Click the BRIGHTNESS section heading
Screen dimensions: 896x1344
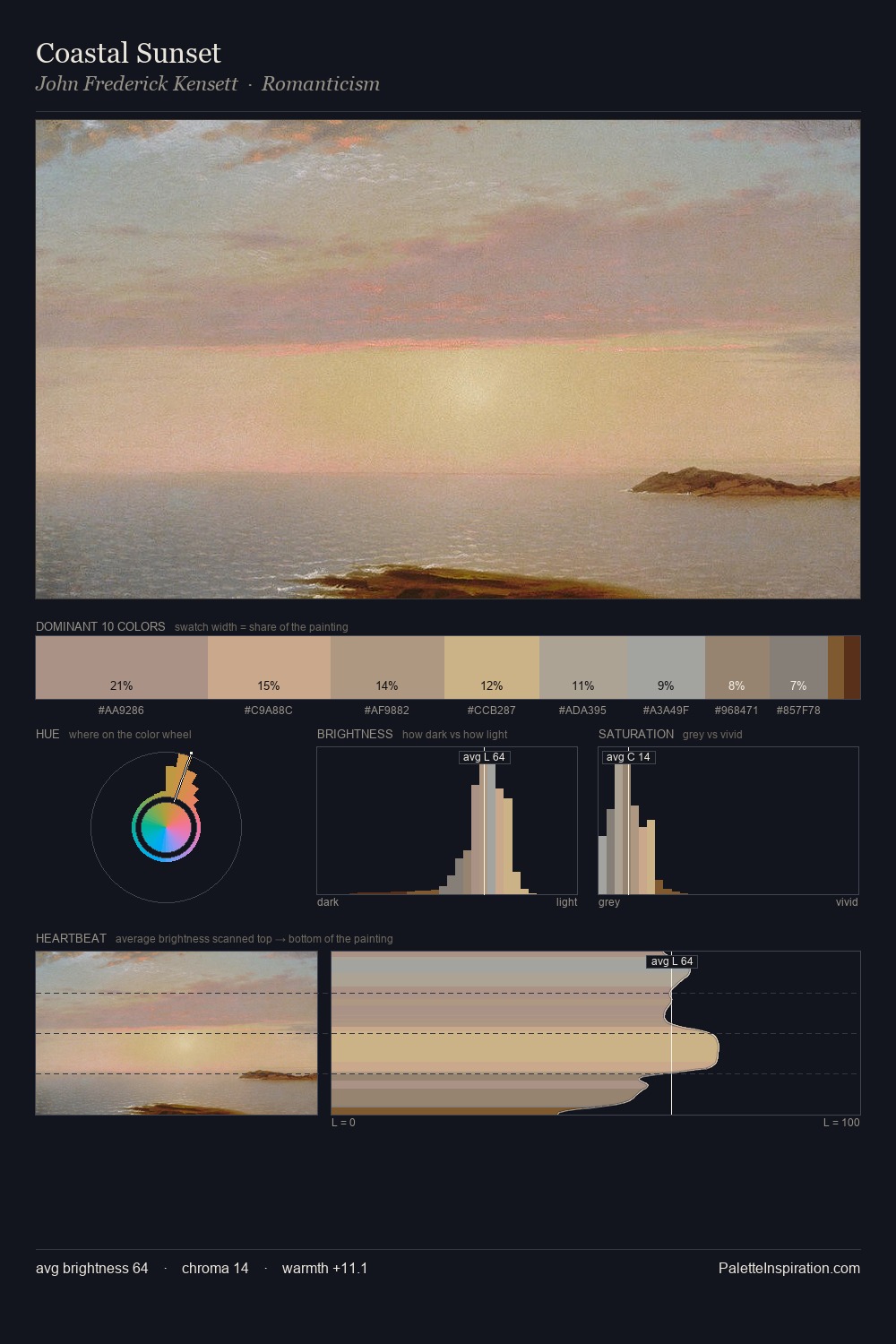(355, 734)
